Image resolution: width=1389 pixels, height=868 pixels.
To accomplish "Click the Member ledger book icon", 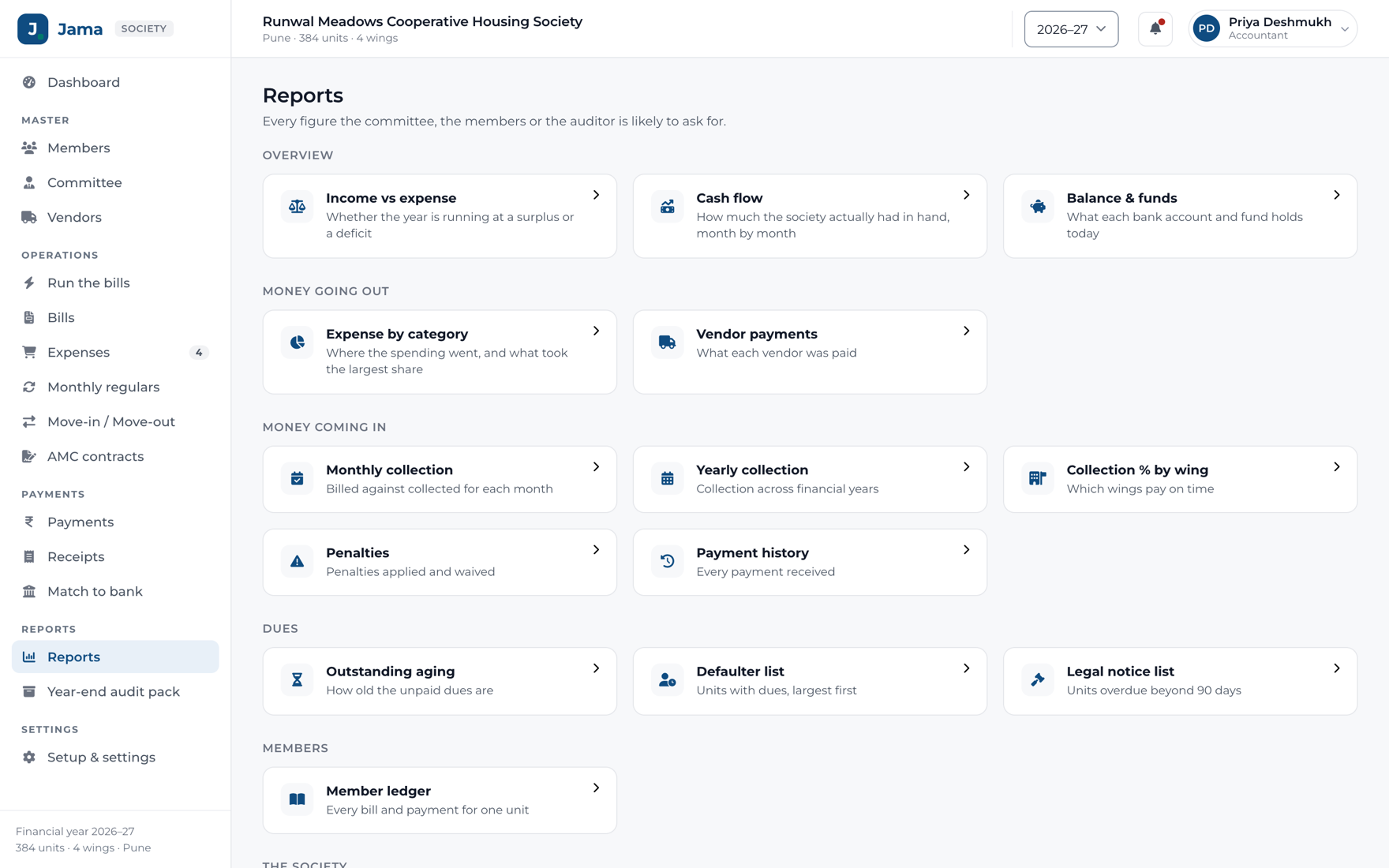I will 298,799.
